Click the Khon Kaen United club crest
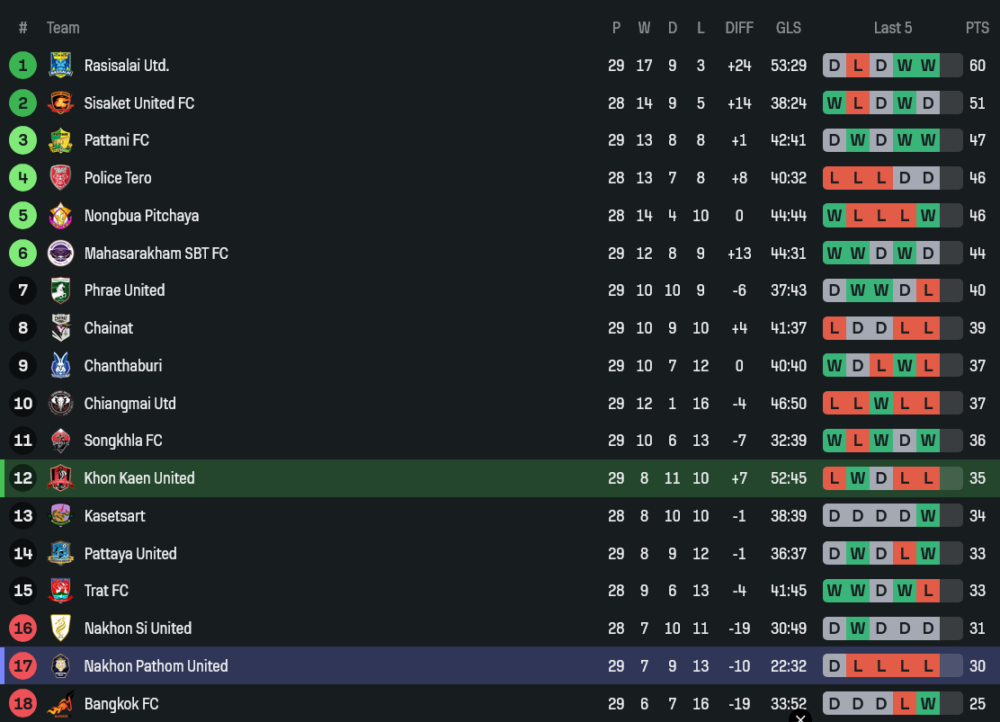Image resolution: width=1000 pixels, height=722 pixels. click(x=60, y=478)
